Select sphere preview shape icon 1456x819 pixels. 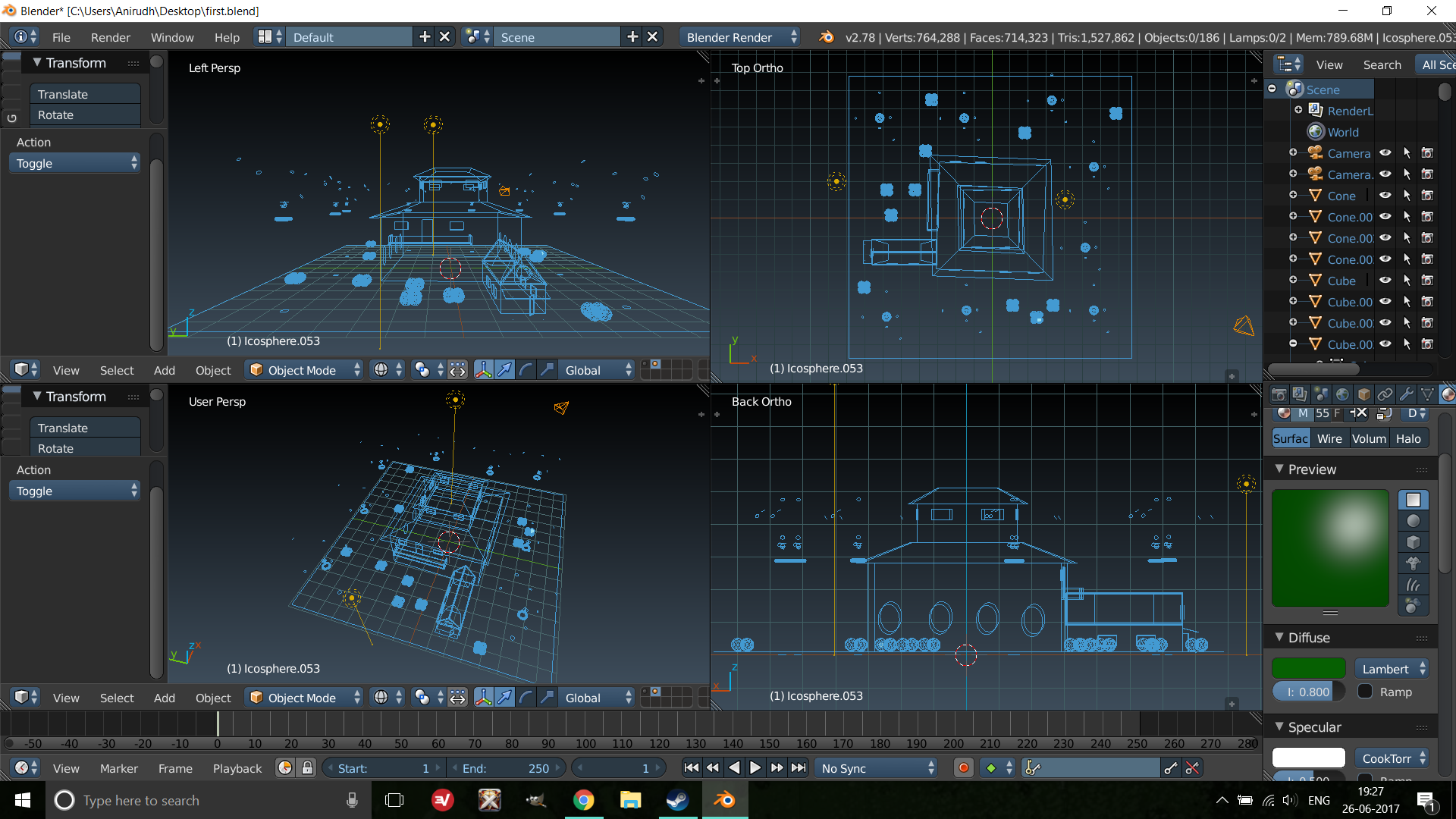[x=1413, y=521]
